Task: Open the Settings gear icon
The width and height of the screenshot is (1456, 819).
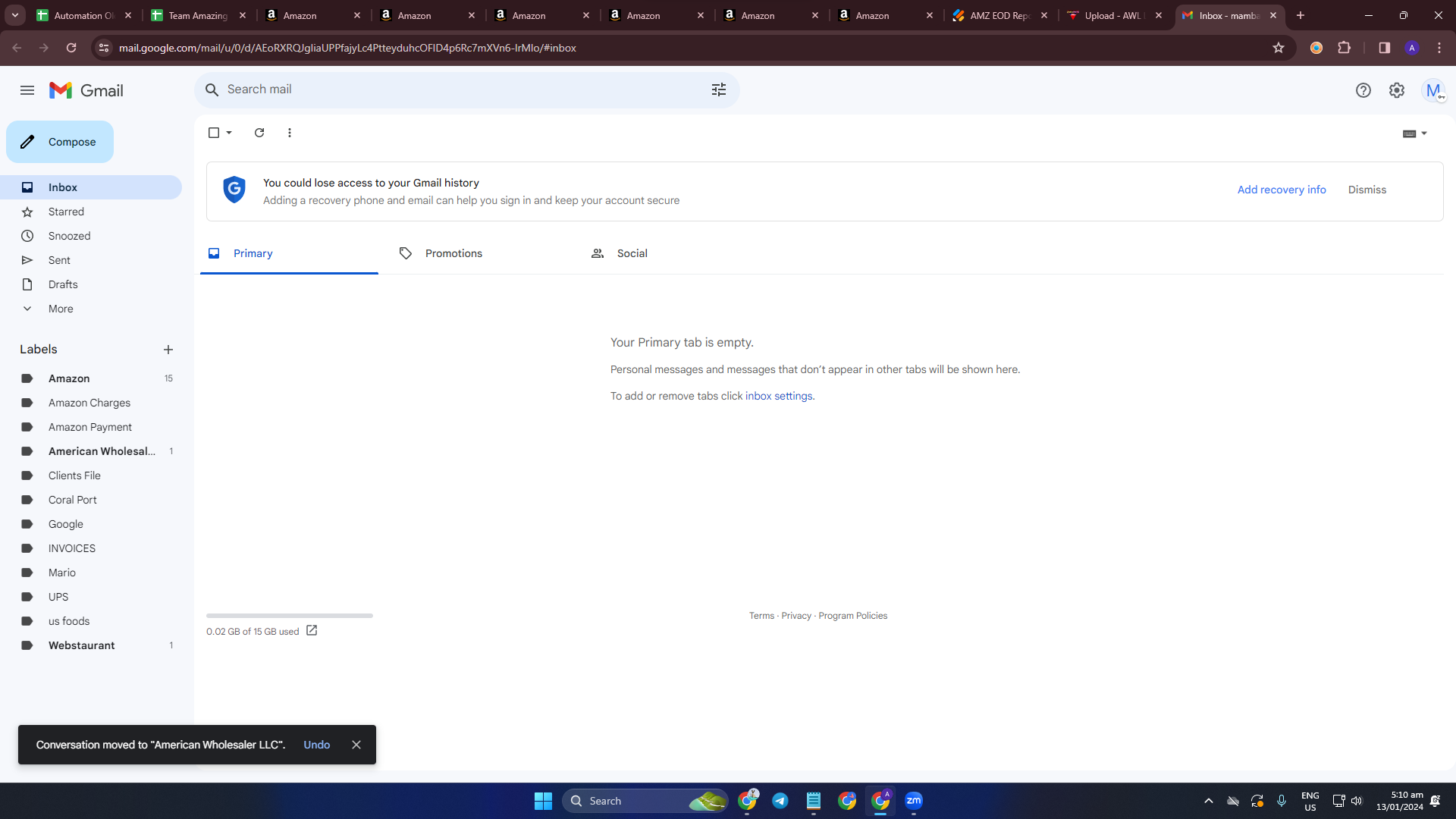Action: (1397, 90)
